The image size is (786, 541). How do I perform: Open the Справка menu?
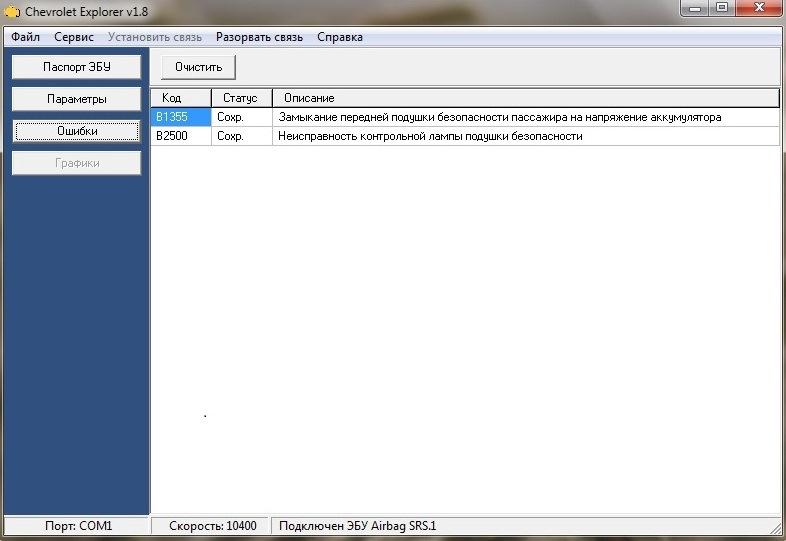click(x=340, y=37)
